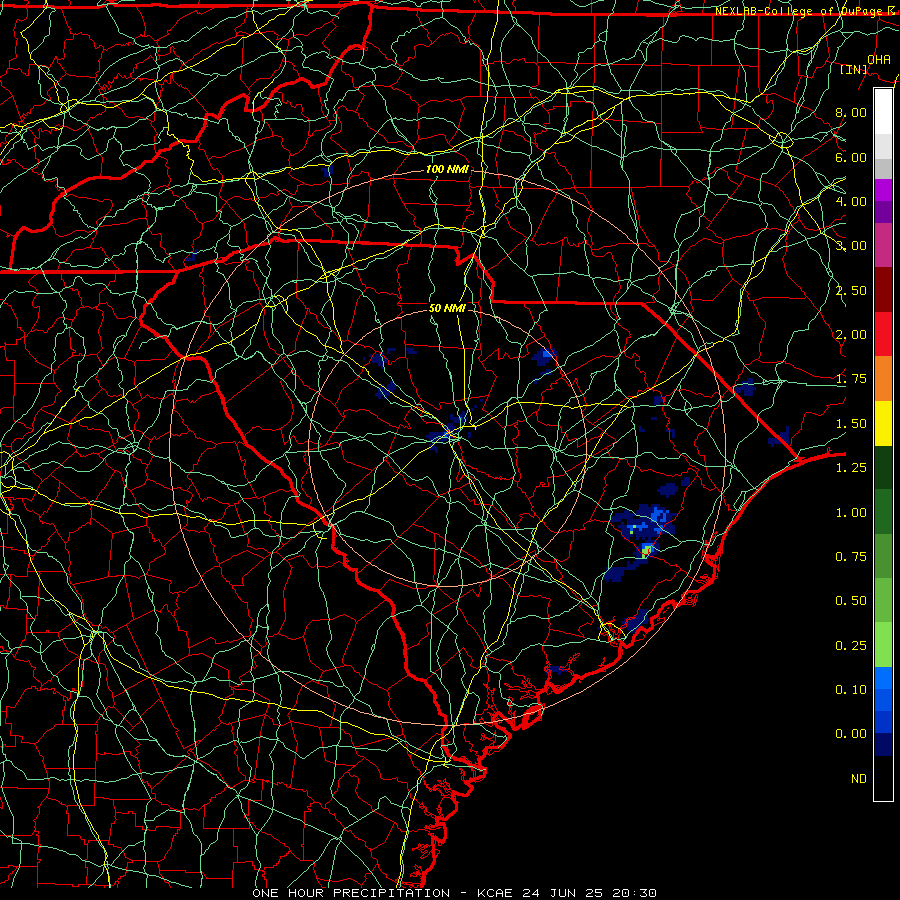Click the yellow swatch in the legend

tap(883, 423)
